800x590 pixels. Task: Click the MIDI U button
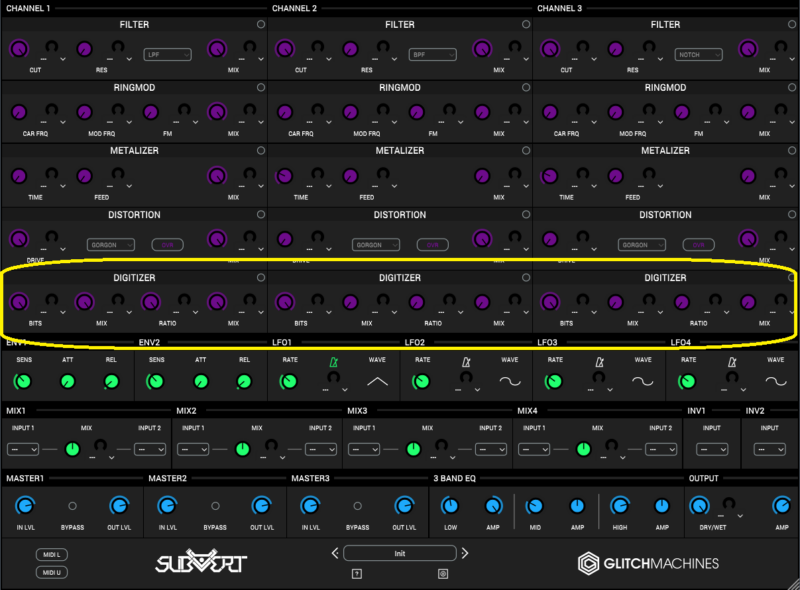pos(50,572)
